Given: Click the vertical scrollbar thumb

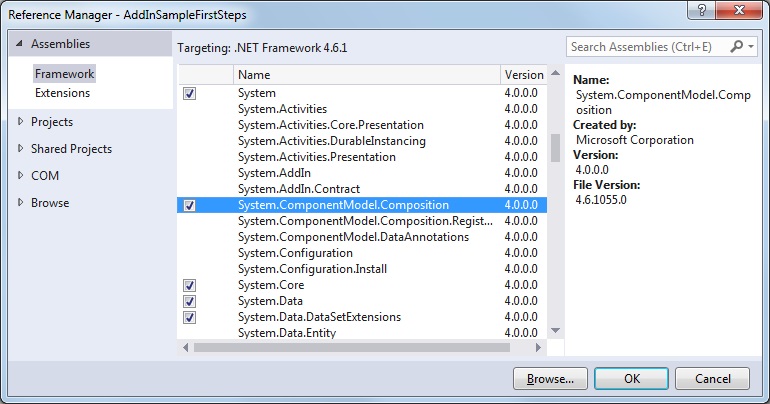Looking at the screenshot, I should (555, 148).
